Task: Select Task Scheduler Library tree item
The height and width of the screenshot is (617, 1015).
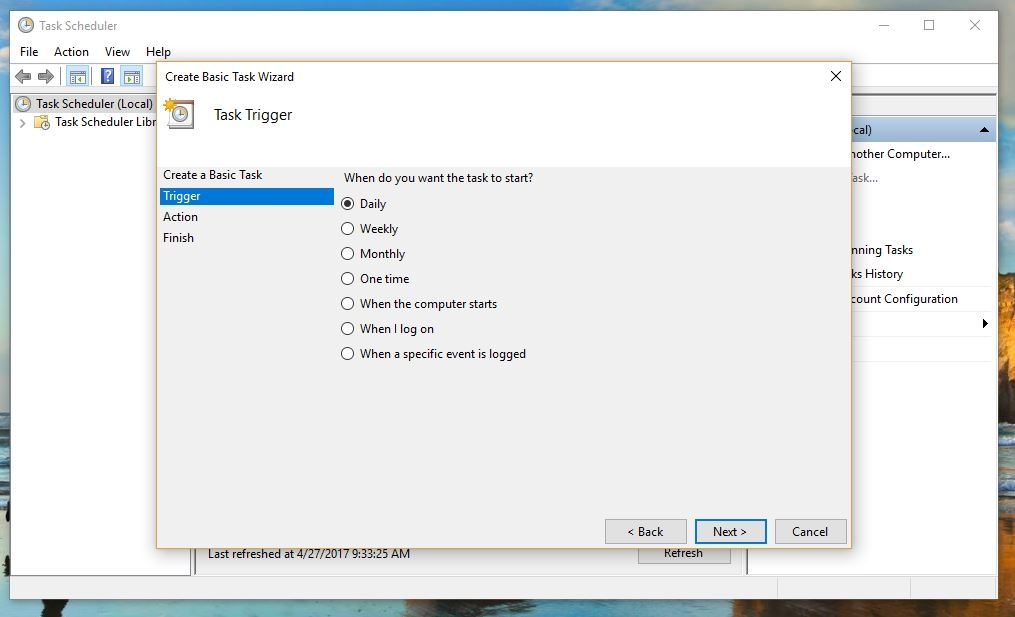Action: pyautogui.click(x=105, y=122)
